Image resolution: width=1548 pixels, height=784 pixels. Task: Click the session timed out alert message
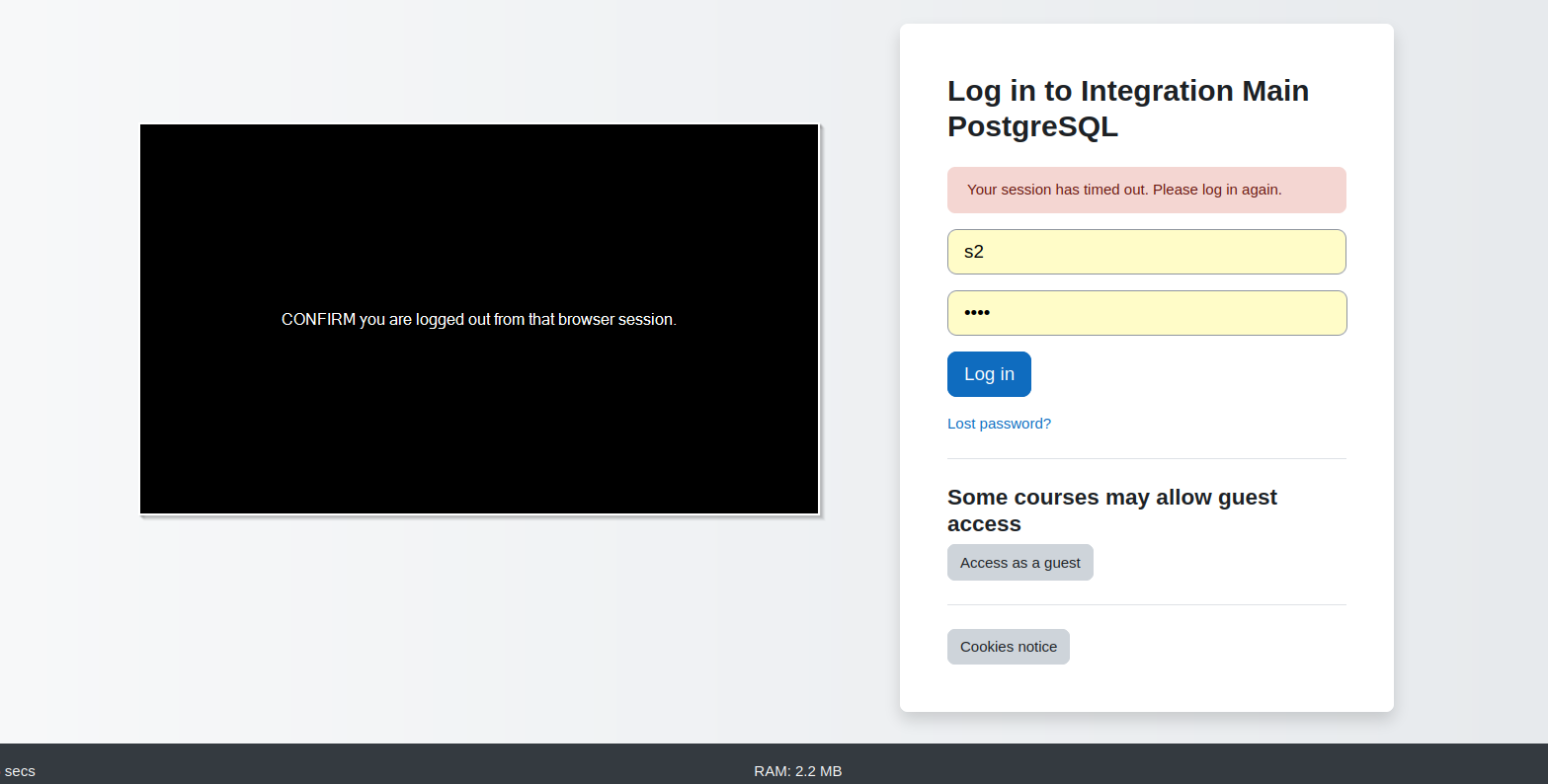pos(1146,190)
